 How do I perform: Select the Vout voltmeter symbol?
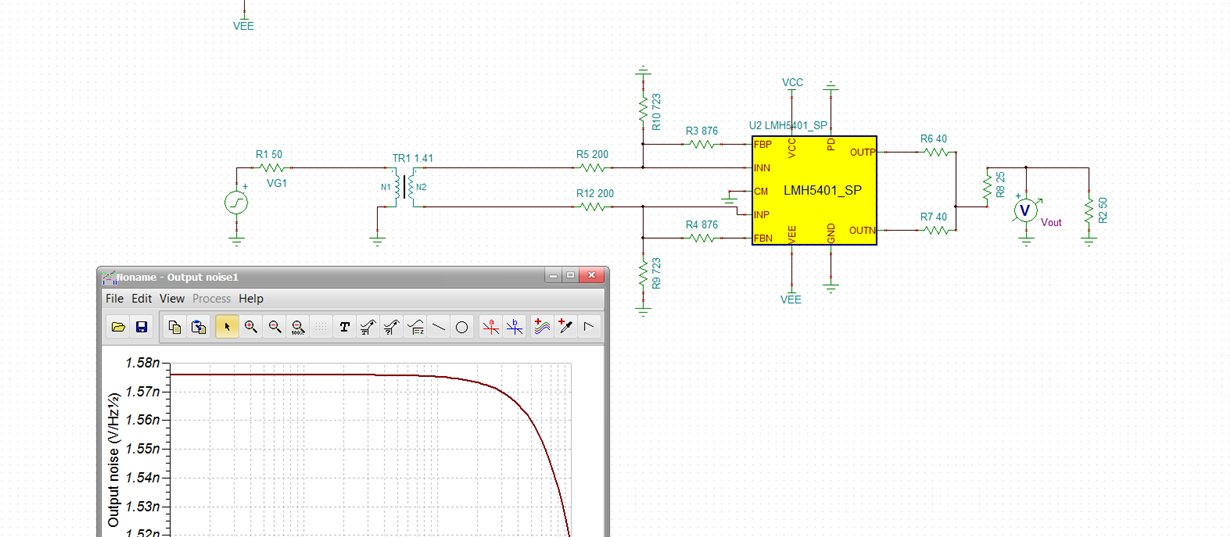(1025, 211)
